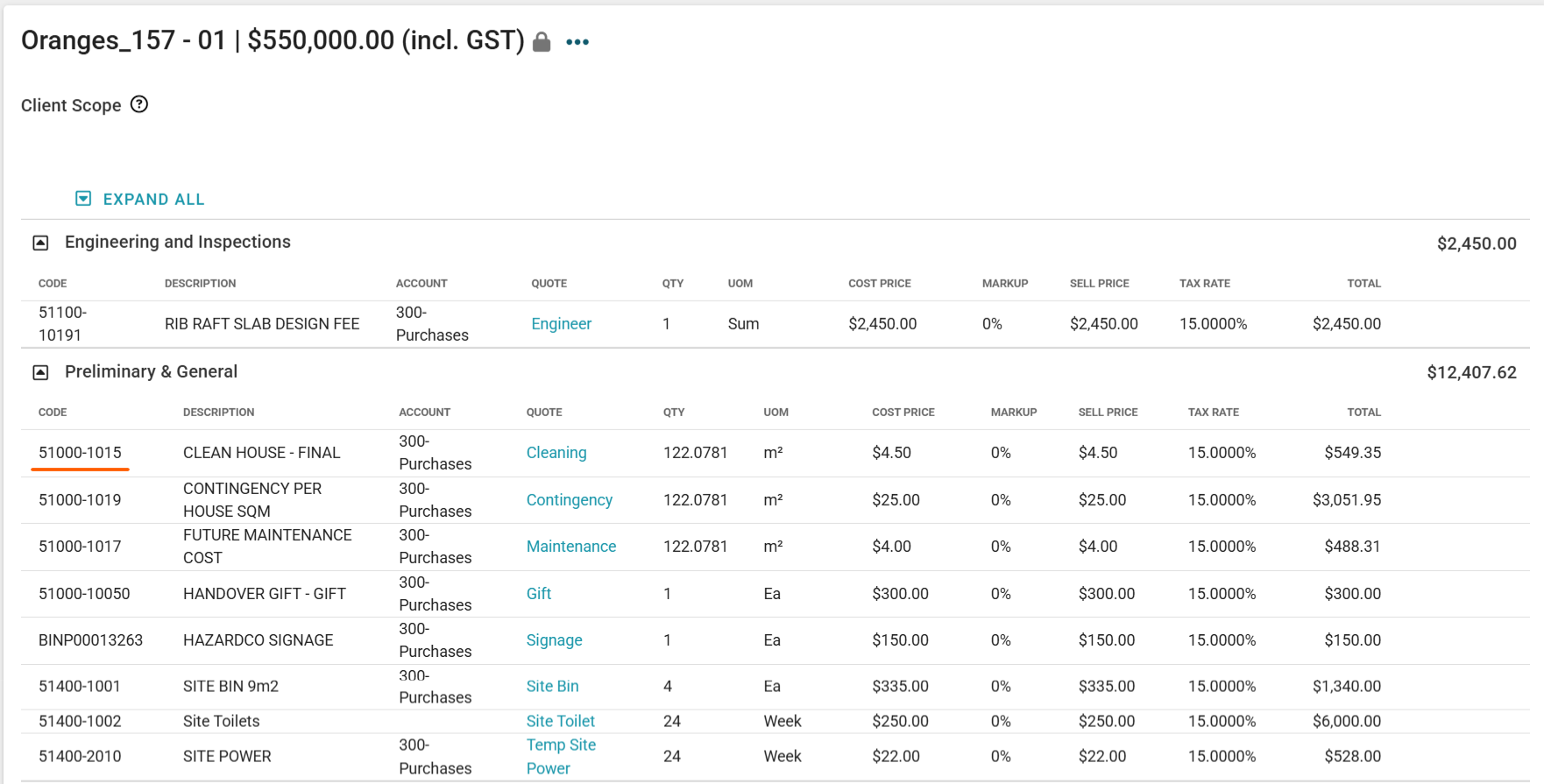Viewport: 1544px width, 784px height.
Task: Click the $12,407.62 Preliminary section total
Action: [1471, 372]
